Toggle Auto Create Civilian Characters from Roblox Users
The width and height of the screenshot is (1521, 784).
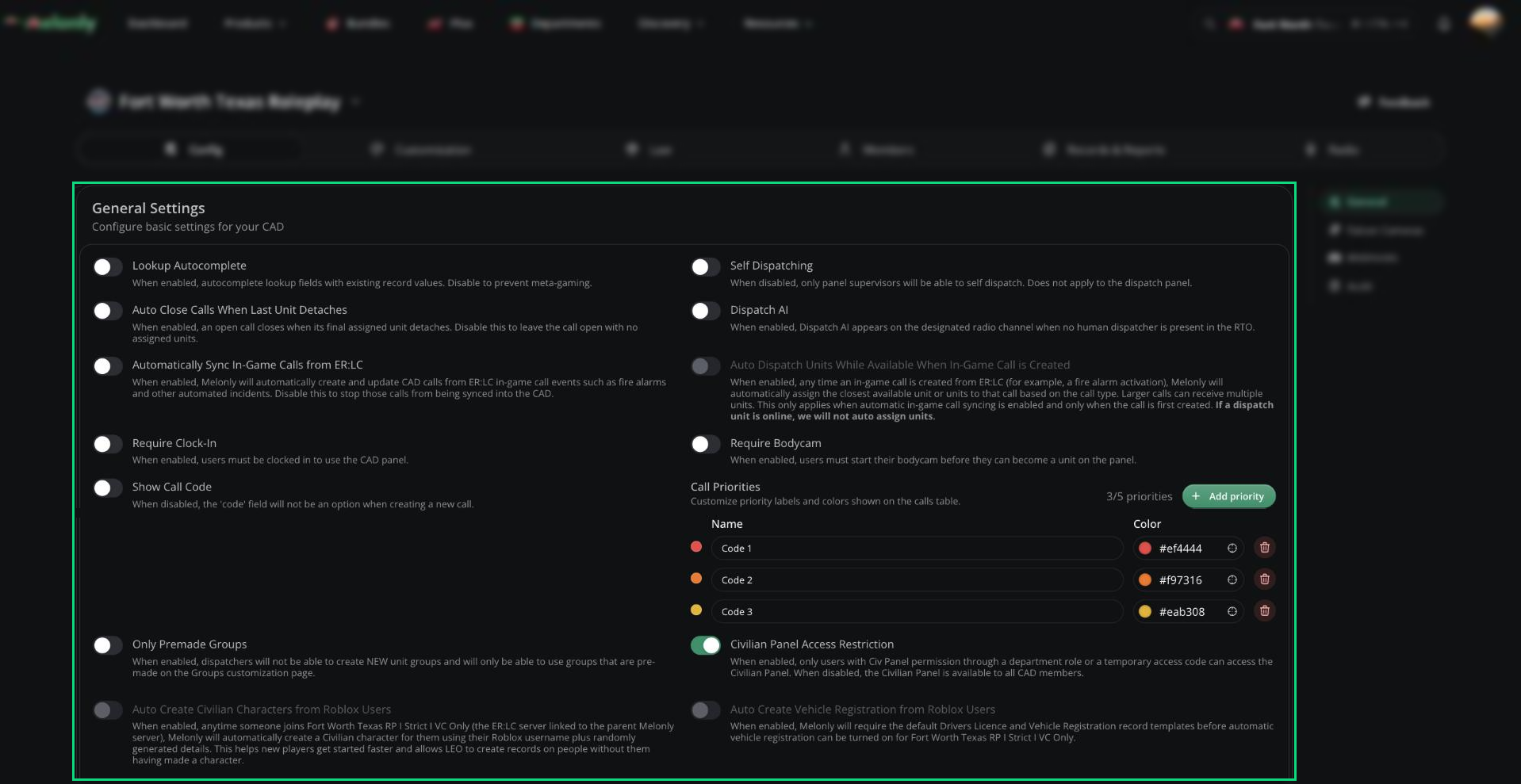[x=107, y=710]
